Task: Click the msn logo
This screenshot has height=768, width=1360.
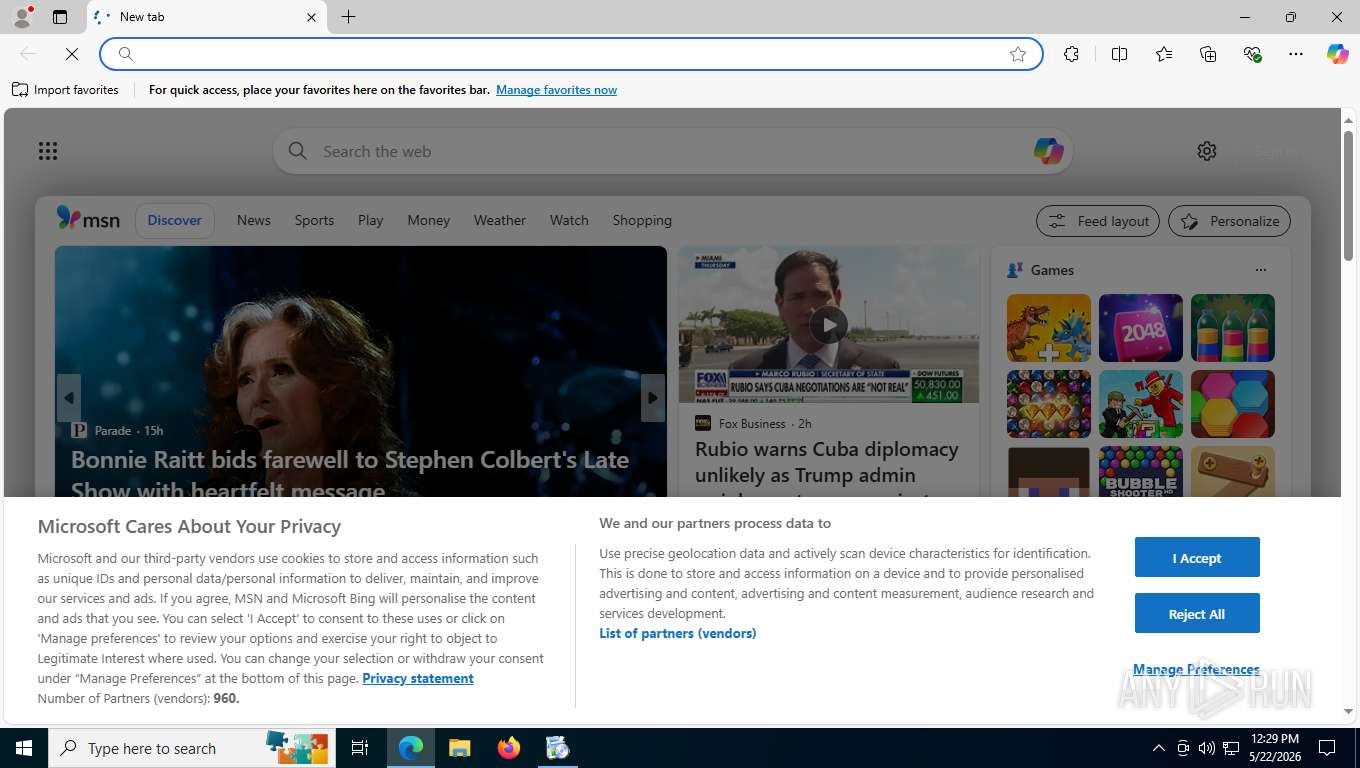Action: [88, 219]
